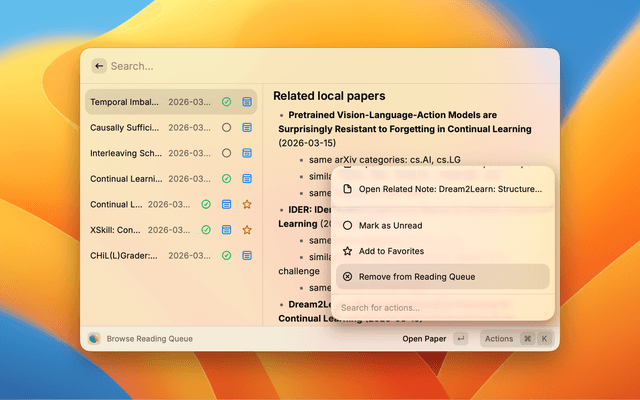Click the back arrow beside the search field

99,66
